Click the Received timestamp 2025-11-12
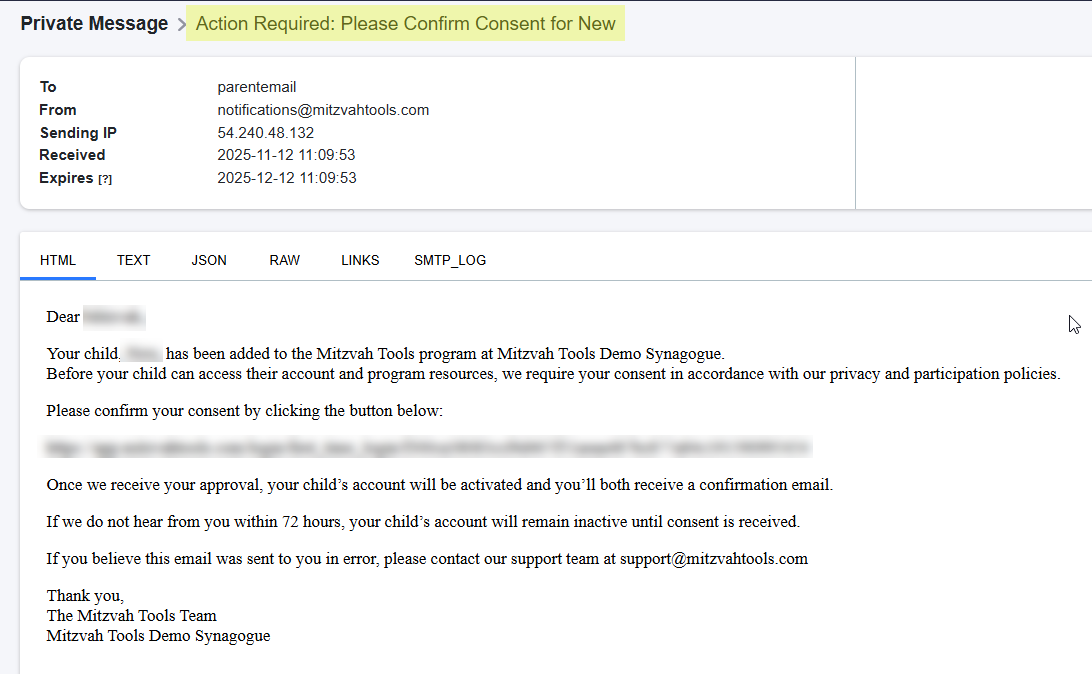Screen dimensions: 1092x674 (x=286, y=155)
